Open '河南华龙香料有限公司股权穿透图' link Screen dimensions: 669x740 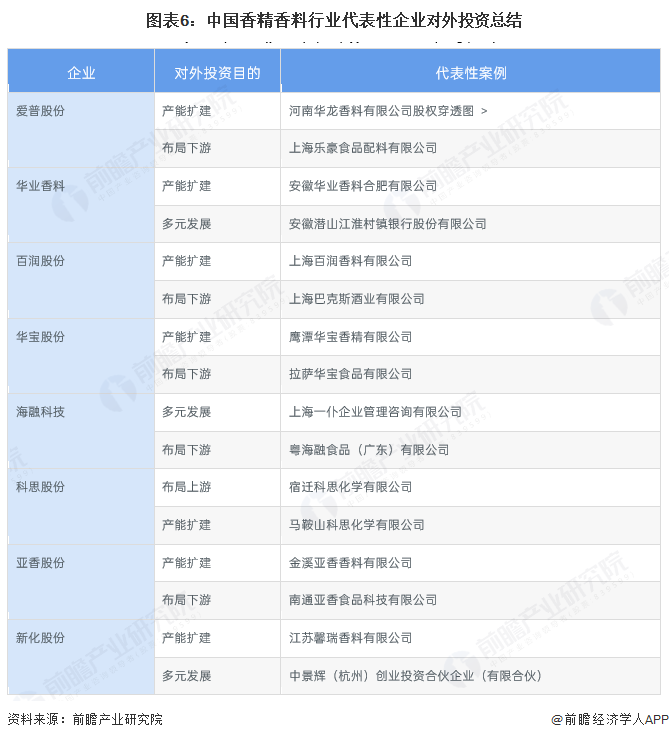tap(387, 111)
